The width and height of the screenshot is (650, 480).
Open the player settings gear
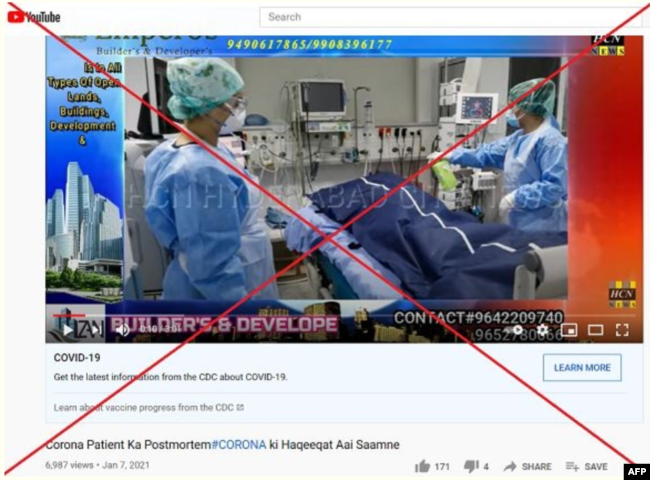pyautogui.click(x=542, y=329)
